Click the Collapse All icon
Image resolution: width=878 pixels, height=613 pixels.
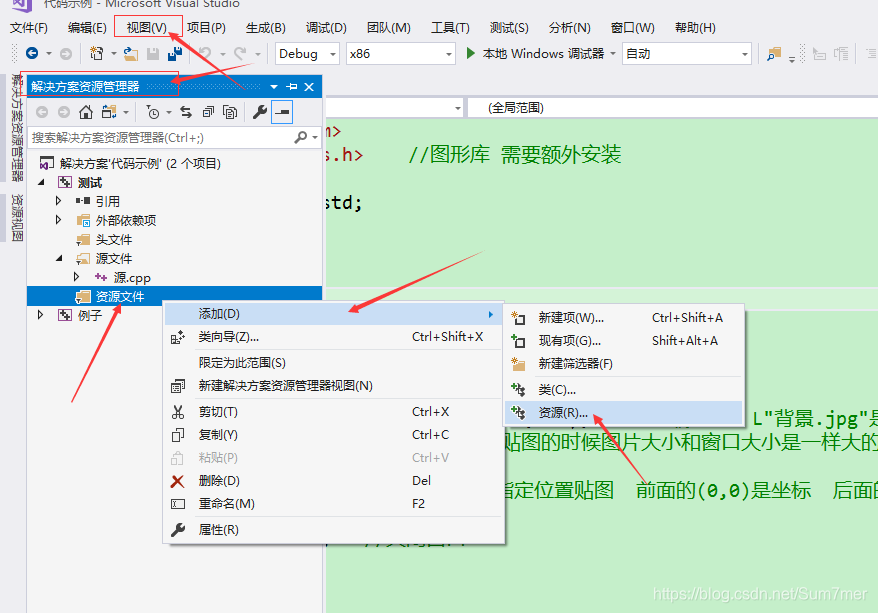point(208,112)
